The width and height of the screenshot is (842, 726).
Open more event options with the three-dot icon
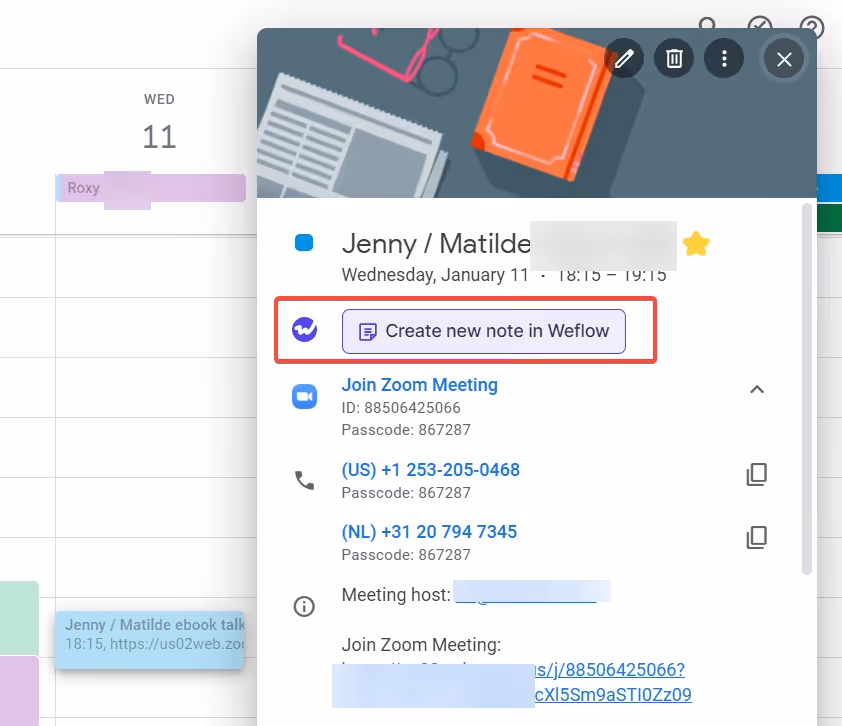click(724, 58)
